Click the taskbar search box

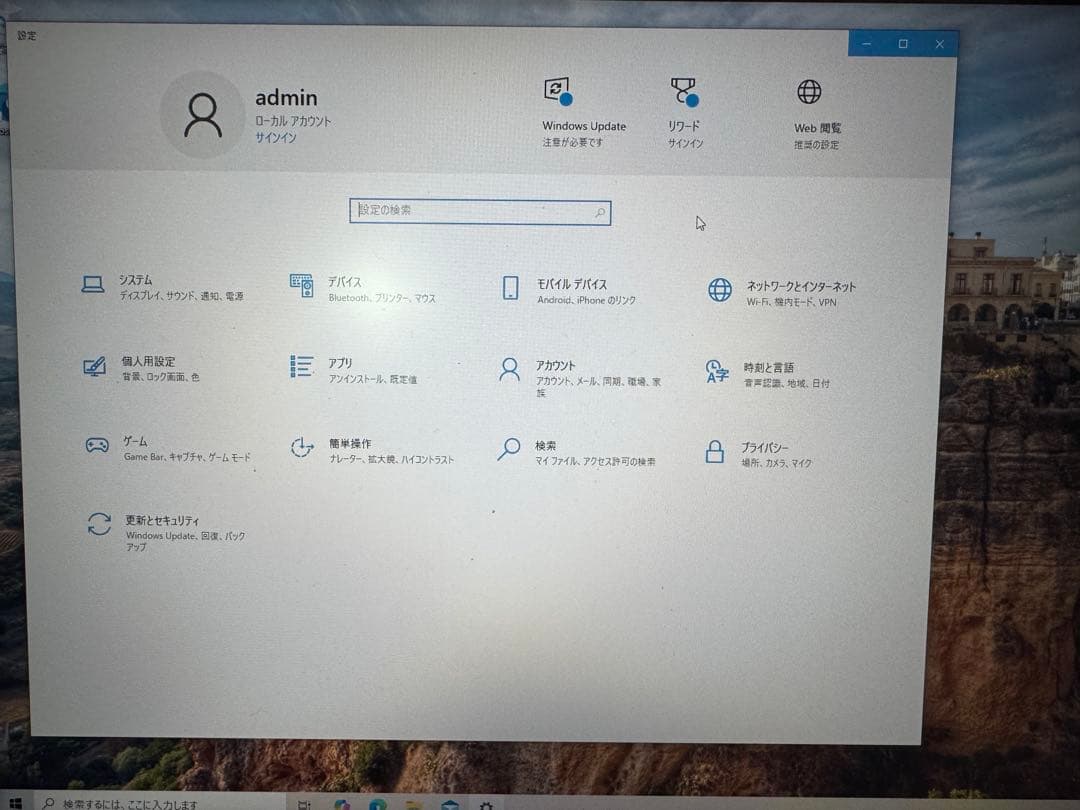pyautogui.click(x=158, y=803)
